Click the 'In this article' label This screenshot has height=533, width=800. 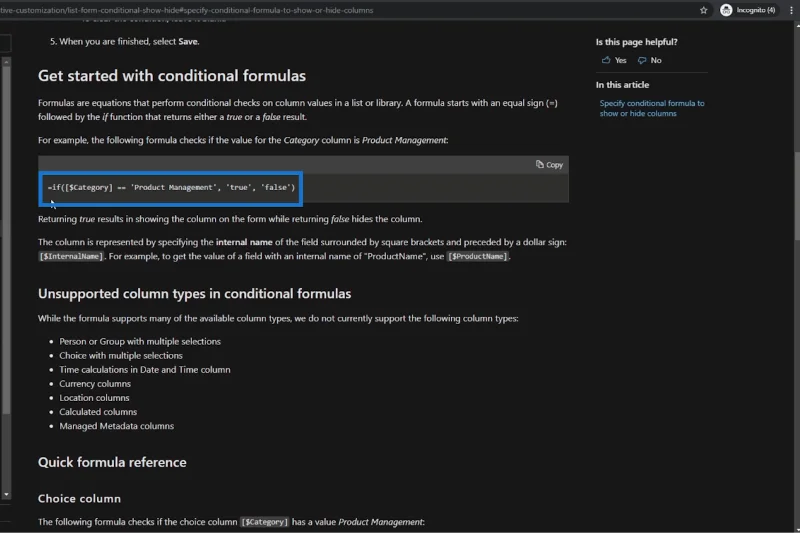tap(622, 85)
